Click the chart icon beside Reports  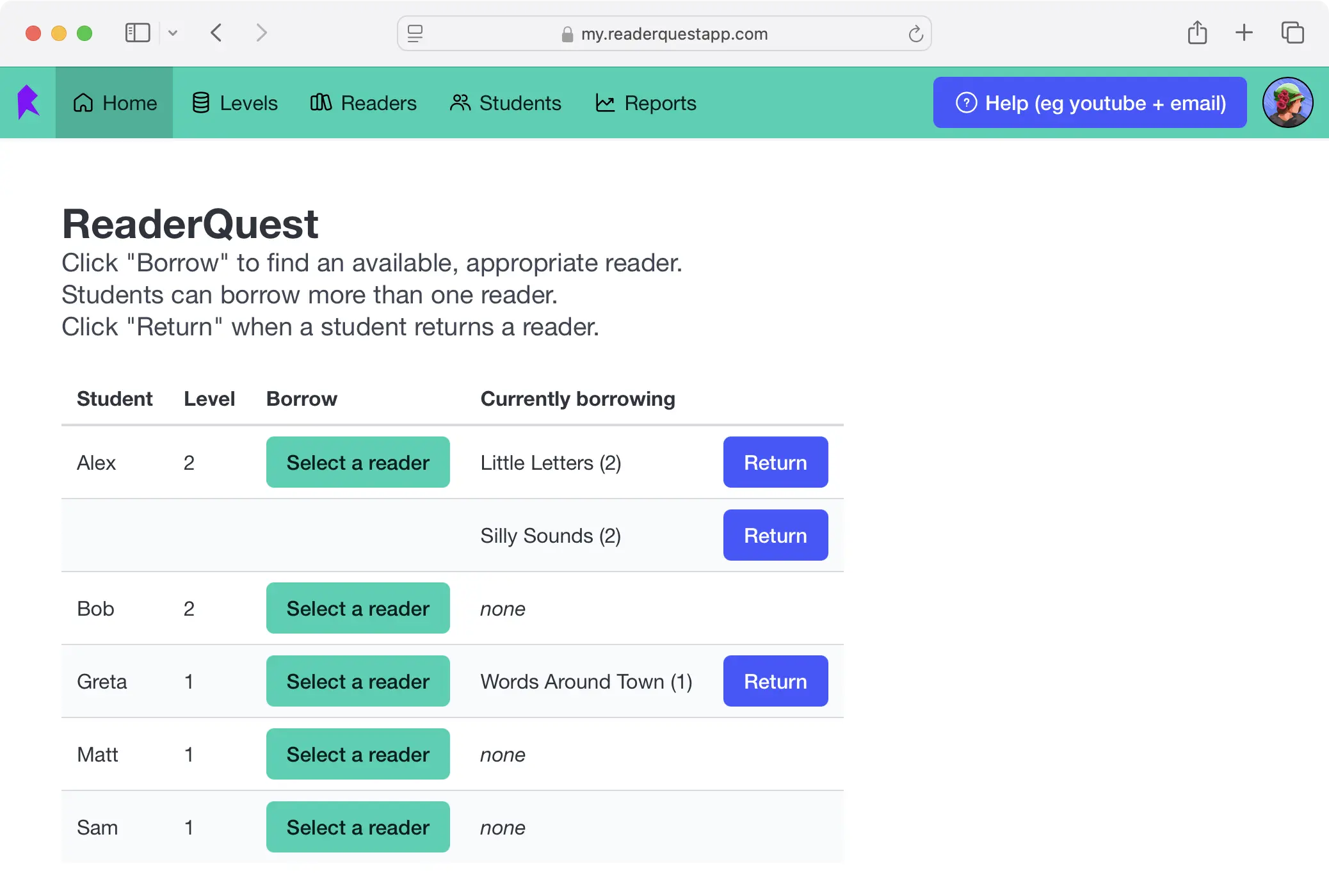click(x=605, y=102)
